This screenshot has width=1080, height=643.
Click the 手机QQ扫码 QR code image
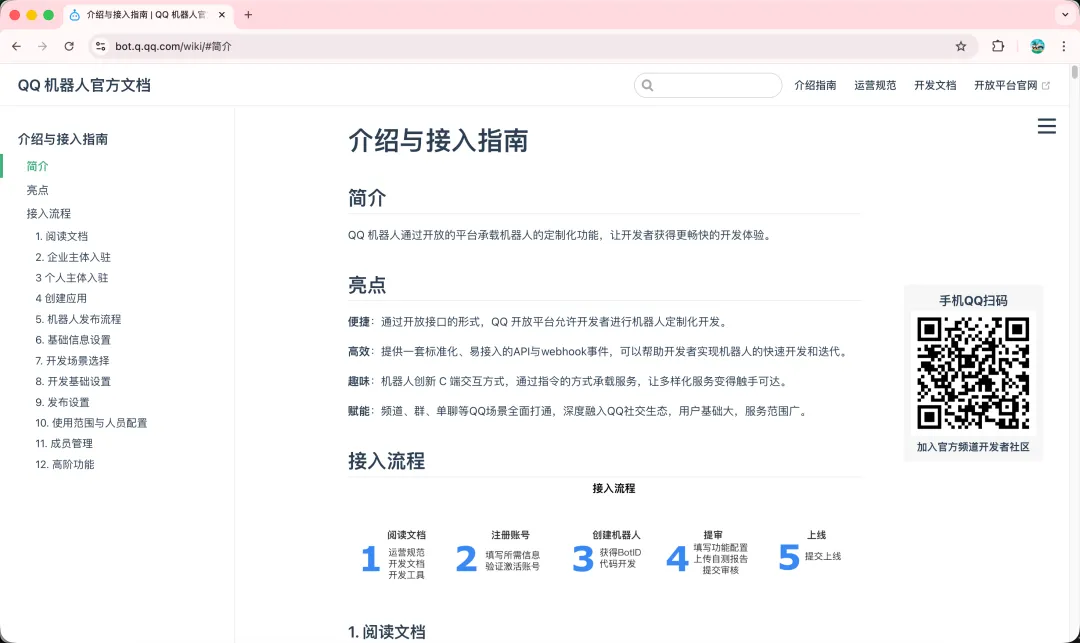[973, 373]
